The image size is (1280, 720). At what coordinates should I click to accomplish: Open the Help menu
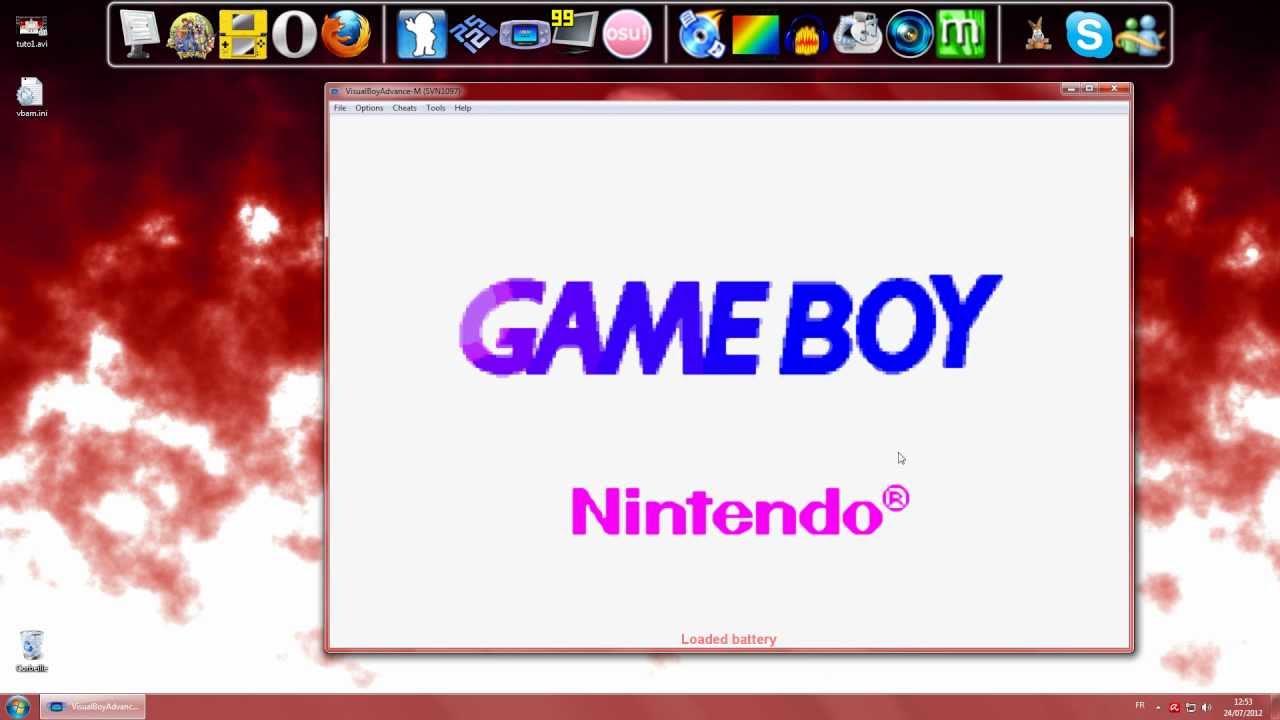click(x=463, y=108)
